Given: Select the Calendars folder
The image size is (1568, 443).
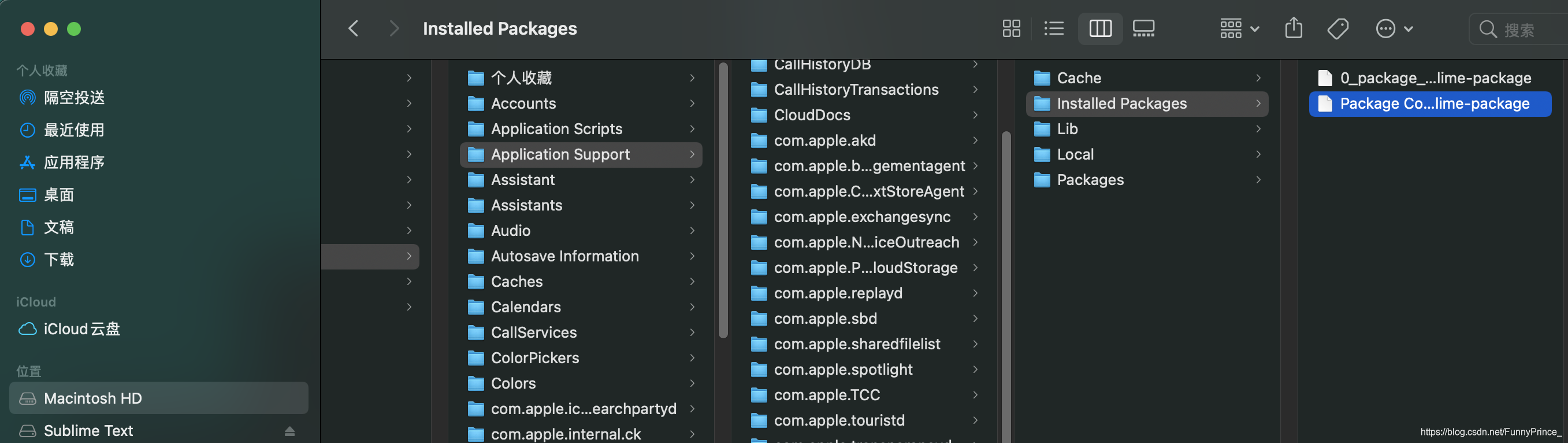Looking at the screenshot, I should click(x=581, y=307).
